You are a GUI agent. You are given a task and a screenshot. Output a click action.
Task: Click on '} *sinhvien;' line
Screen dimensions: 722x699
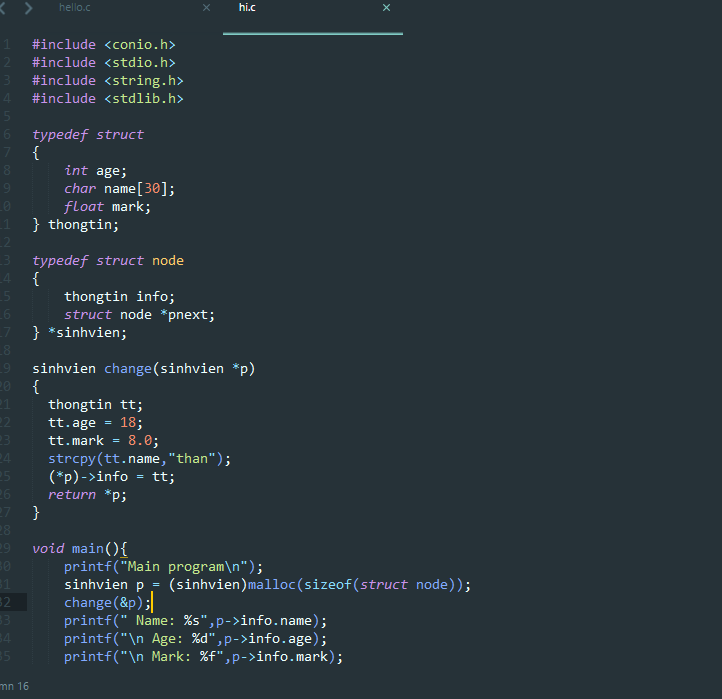tap(80, 332)
